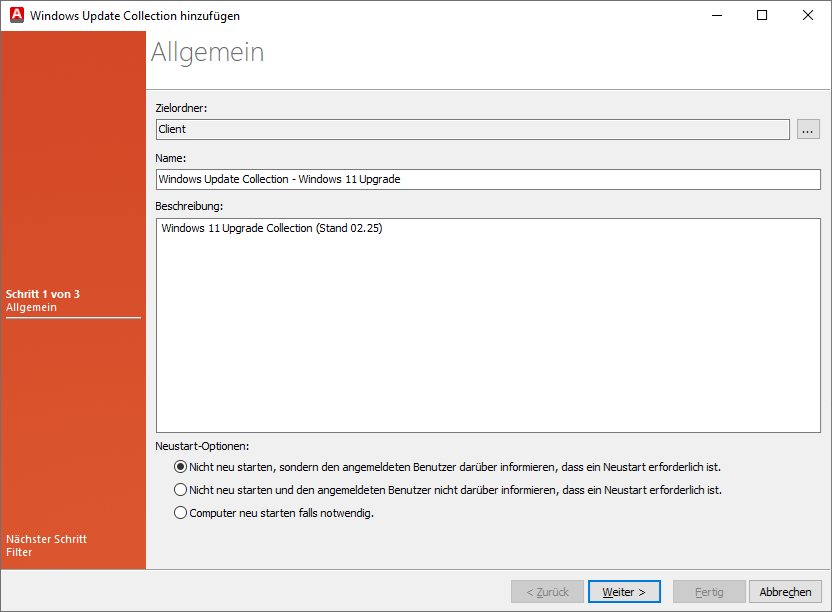The width and height of the screenshot is (832, 612).
Task: Close the Windows Update Collection dialog
Action: (807, 15)
